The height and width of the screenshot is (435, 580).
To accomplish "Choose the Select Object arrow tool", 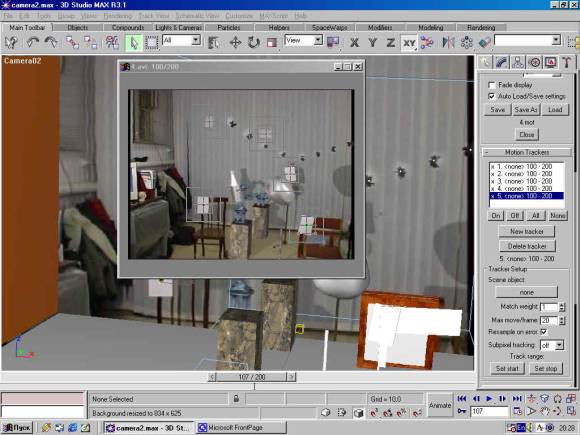I will click(134, 43).
